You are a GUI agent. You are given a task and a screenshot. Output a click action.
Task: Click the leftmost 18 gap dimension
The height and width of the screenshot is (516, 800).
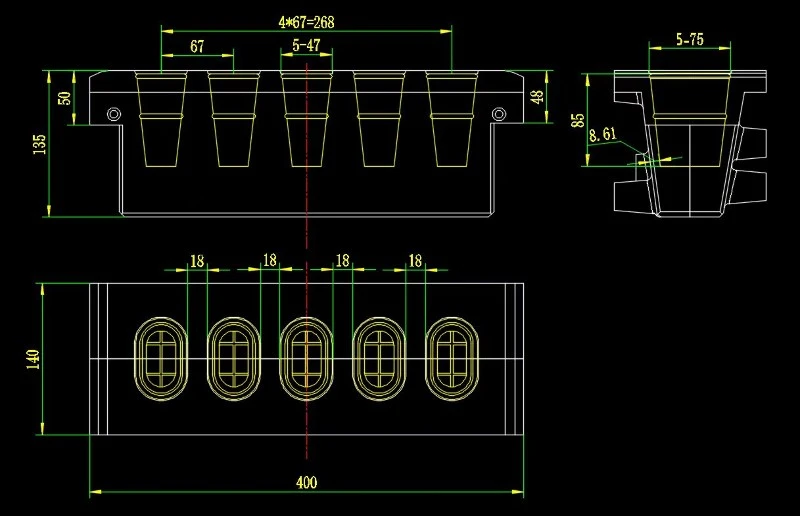pyautogui.click(x=197, y=261)
